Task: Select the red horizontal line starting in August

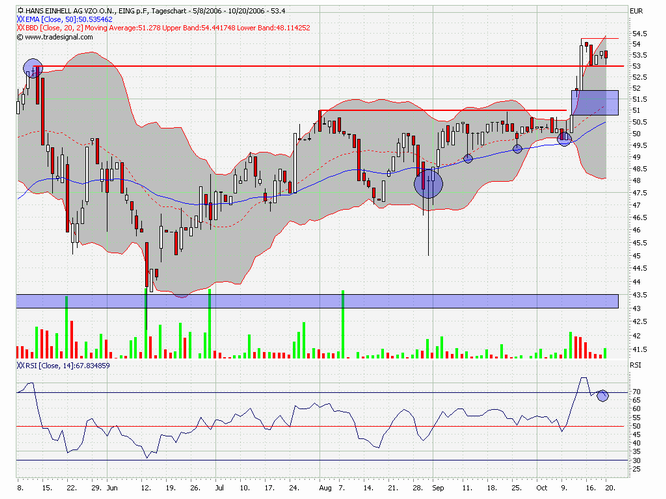Action: pyautogui.click(x=440, y=110)
